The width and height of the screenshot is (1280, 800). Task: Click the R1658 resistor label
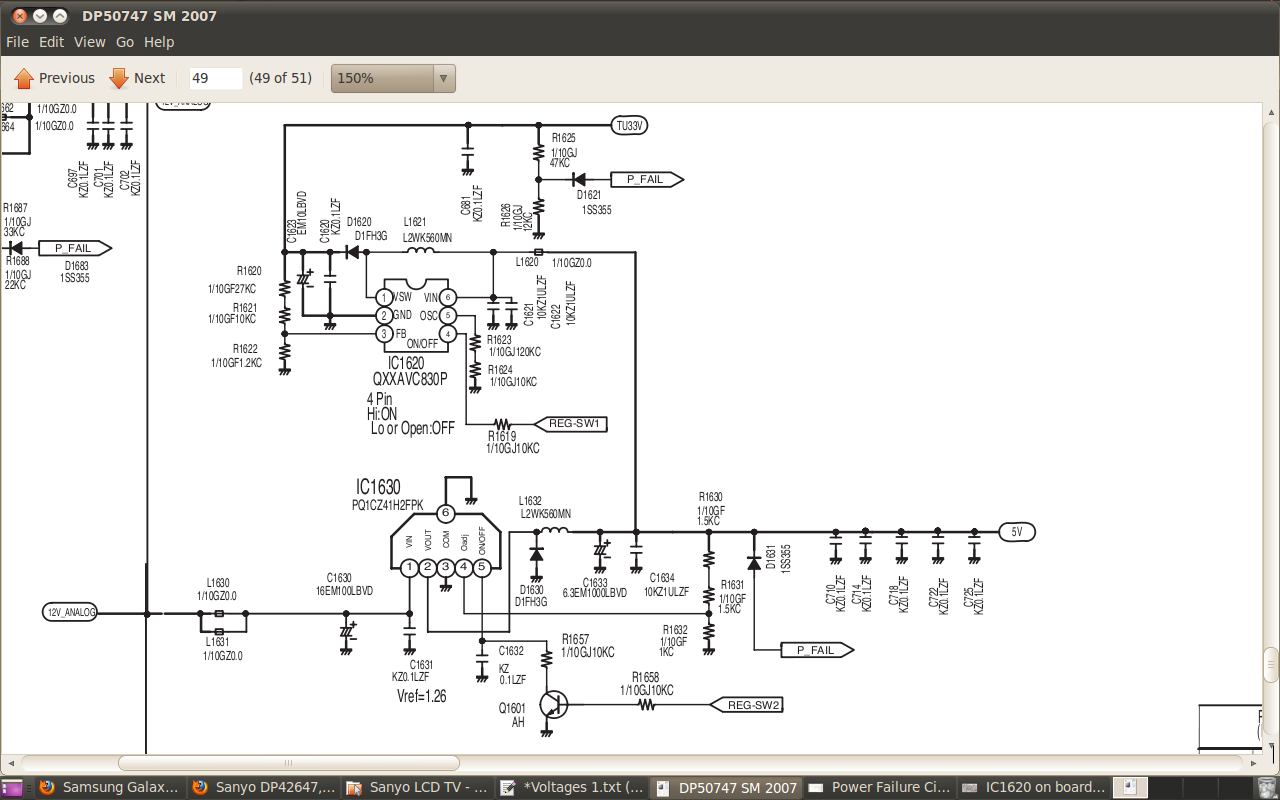coord(645,677)
